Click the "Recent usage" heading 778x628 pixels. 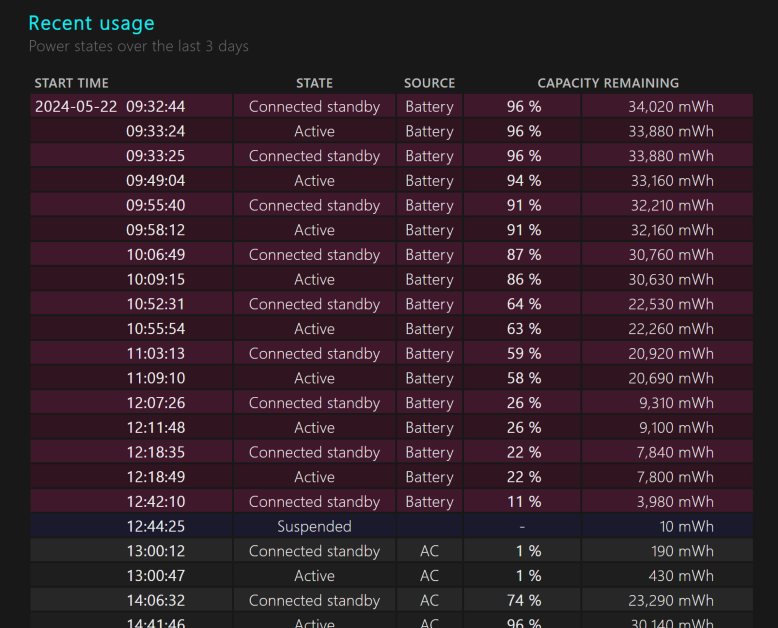(x=91, y=23)
